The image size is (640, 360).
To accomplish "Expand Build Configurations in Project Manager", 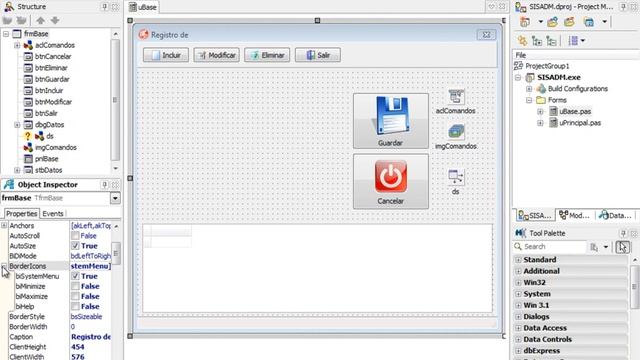I will 529,89.
